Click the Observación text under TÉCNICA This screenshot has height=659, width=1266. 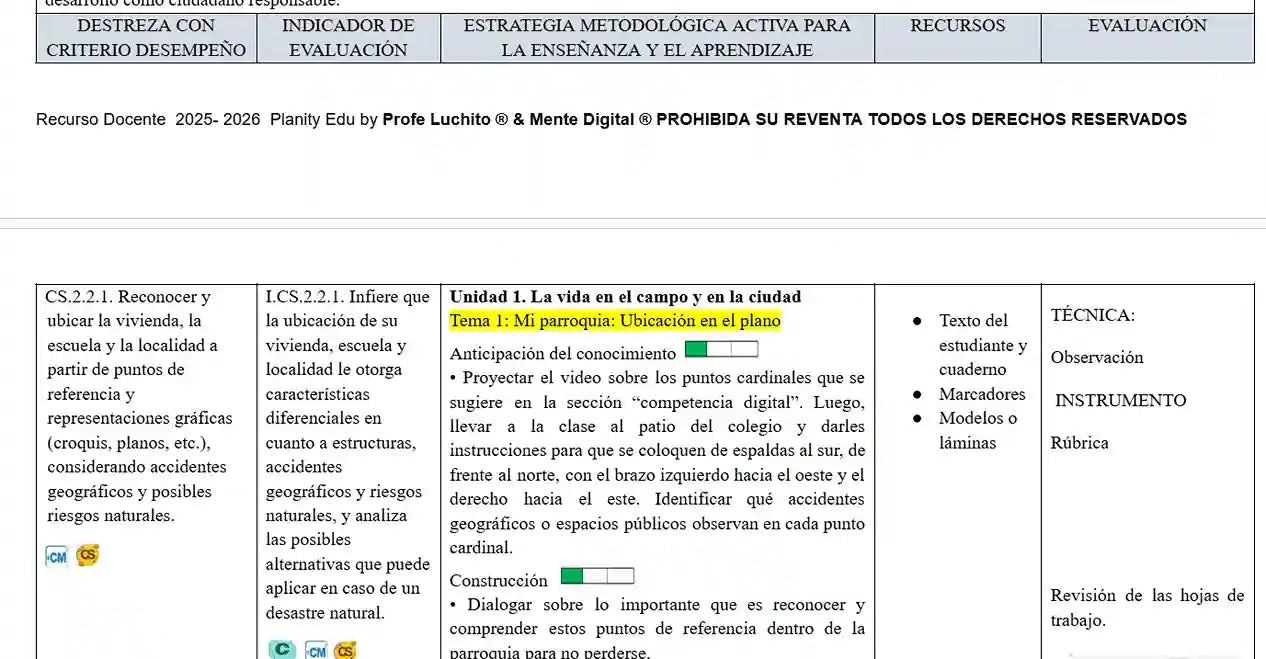tap(1097, 358)
